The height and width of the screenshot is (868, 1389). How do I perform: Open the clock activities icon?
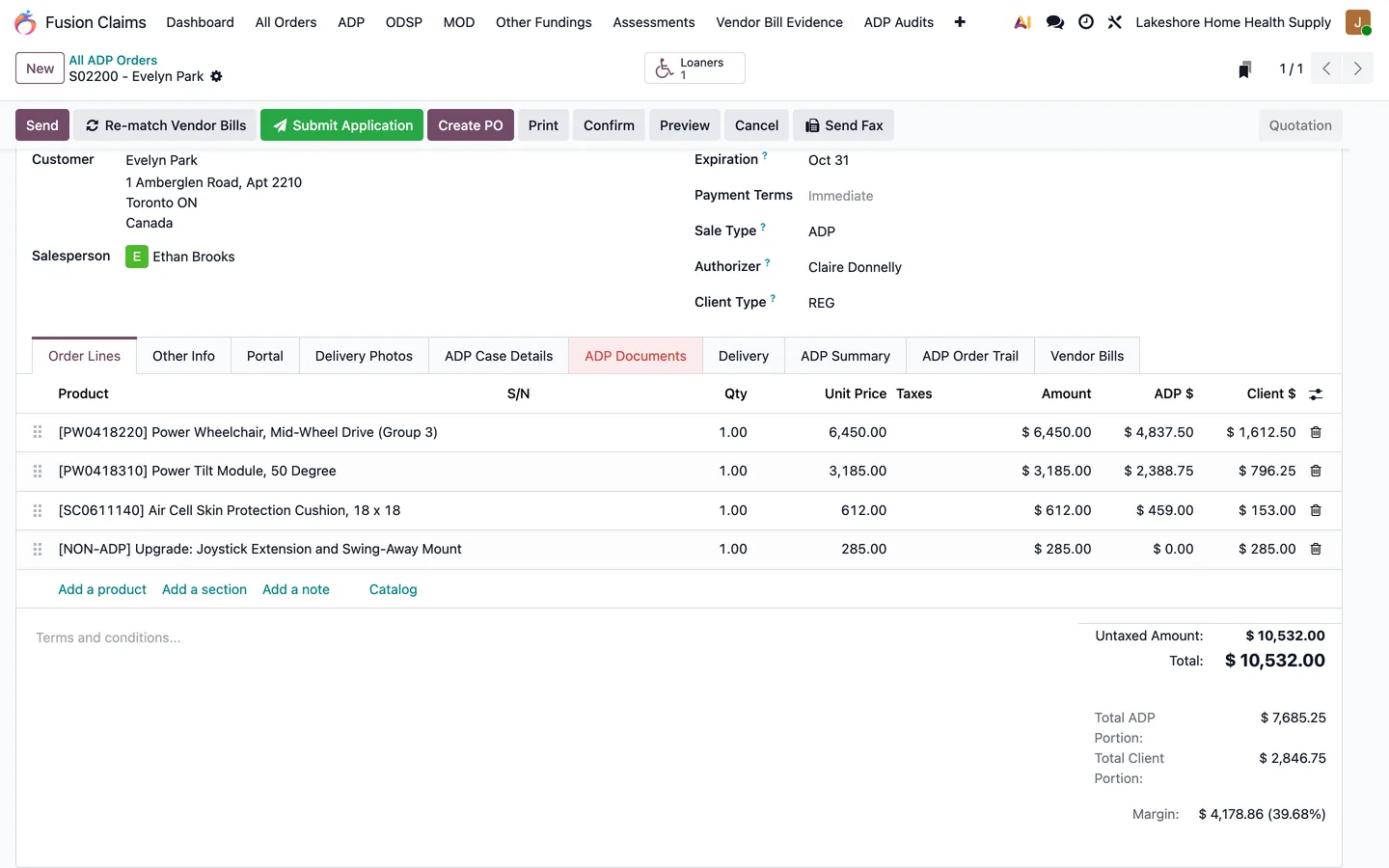click(1086, 22)
